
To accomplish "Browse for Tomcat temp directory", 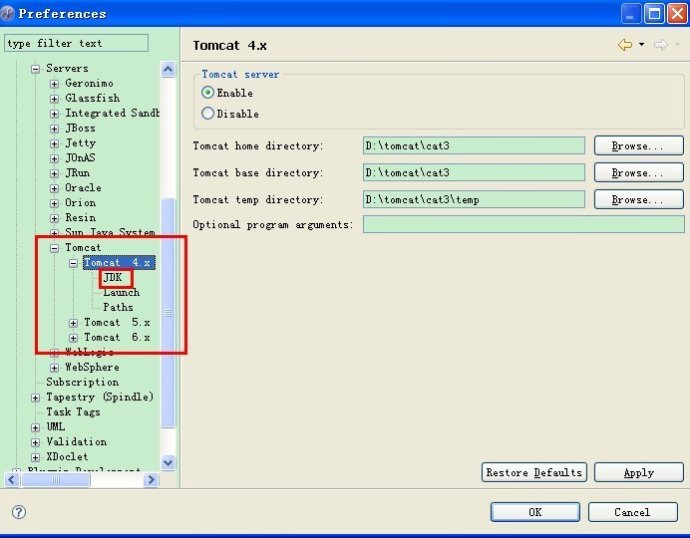I will click(638, 200).
